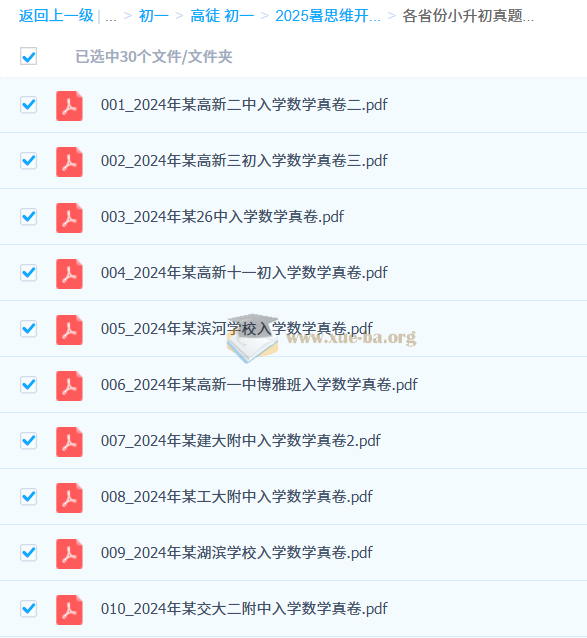The width and height of the screenshot is (587, 638).
Task: Open 009_2024年某湖滨学校入学数学真卷.pdf
Action: point(236,553)
